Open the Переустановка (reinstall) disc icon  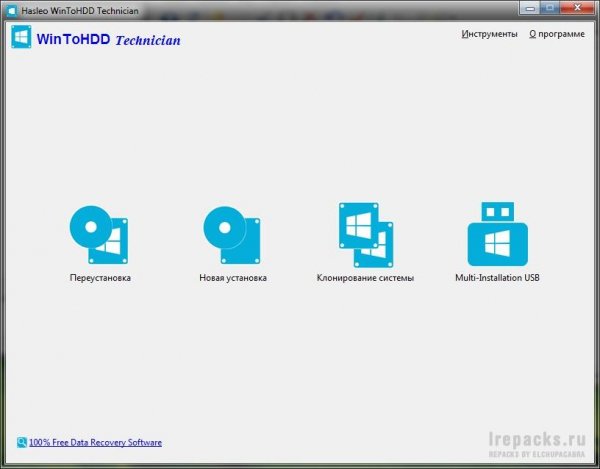[99, 235]
